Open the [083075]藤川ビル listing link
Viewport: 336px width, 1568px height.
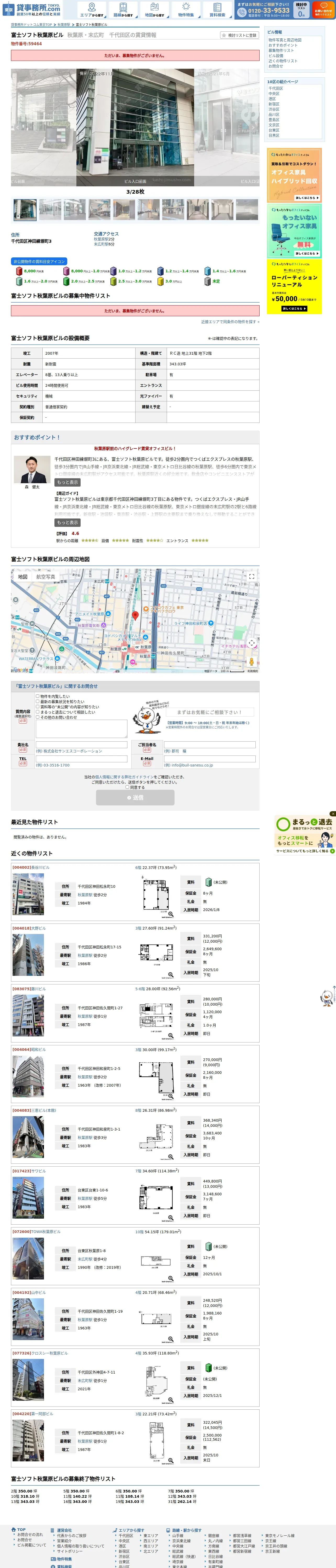pyautogui.click(x=29, y=989)
